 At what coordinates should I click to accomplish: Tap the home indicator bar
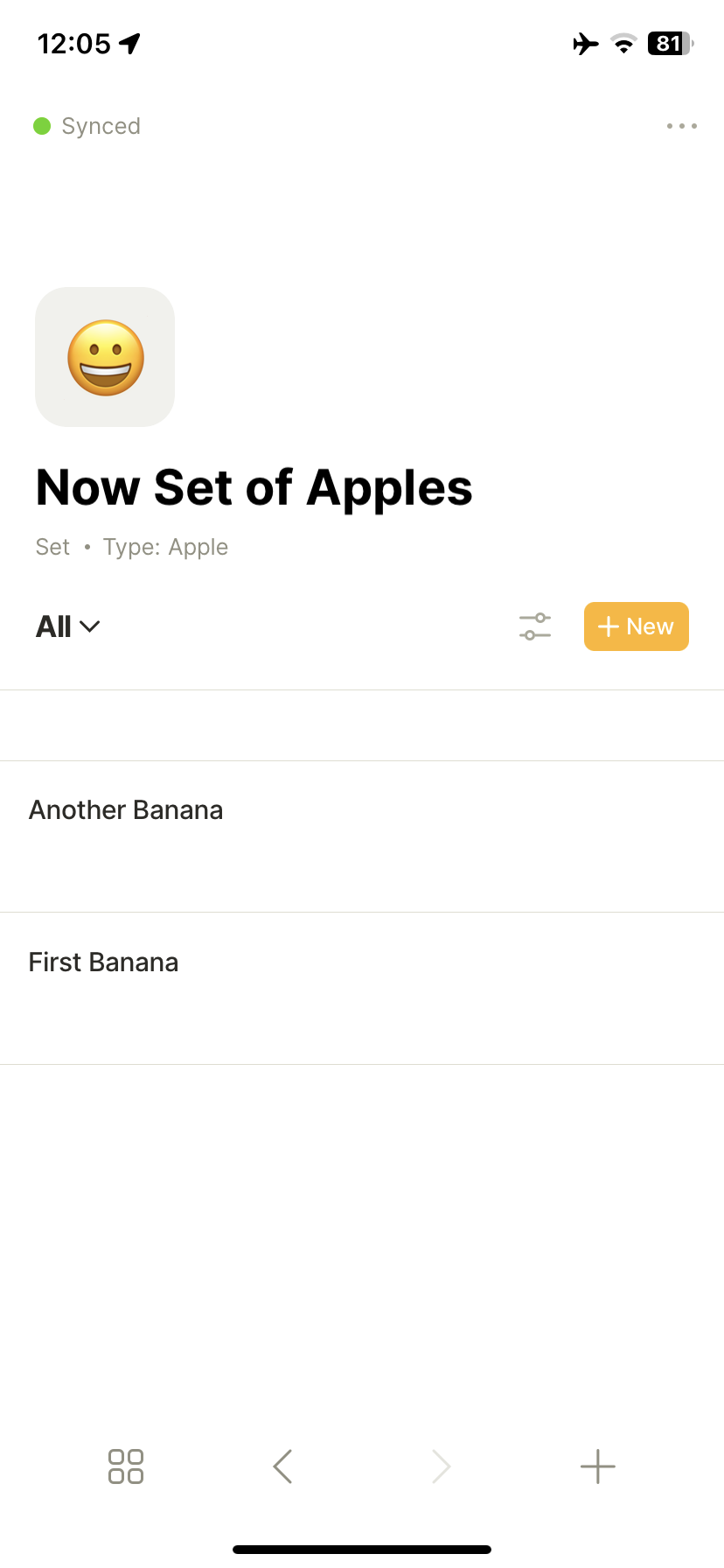362,1550
